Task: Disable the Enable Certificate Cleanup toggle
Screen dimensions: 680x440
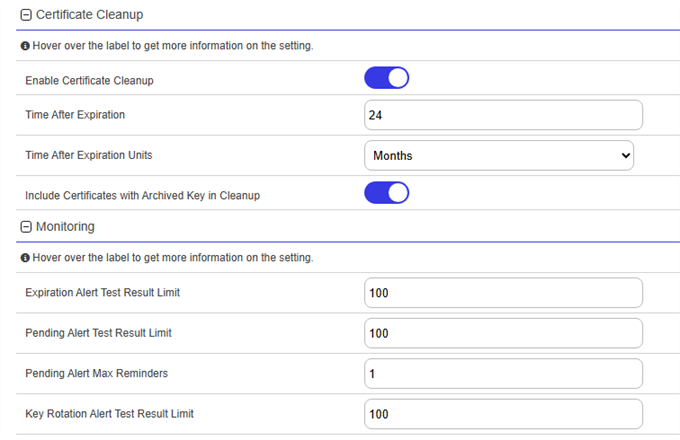Action: [x=386, y=79]
